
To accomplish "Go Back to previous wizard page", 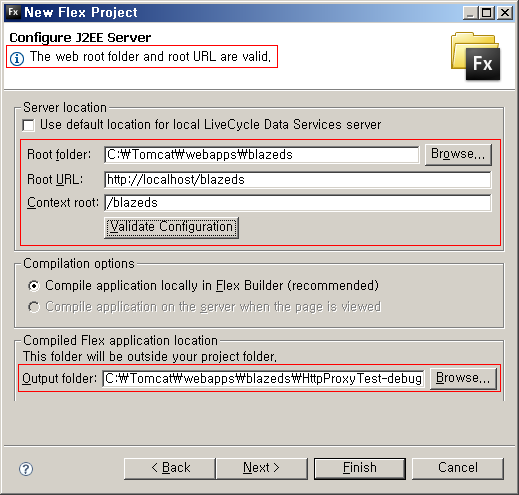I will [170, 468].
